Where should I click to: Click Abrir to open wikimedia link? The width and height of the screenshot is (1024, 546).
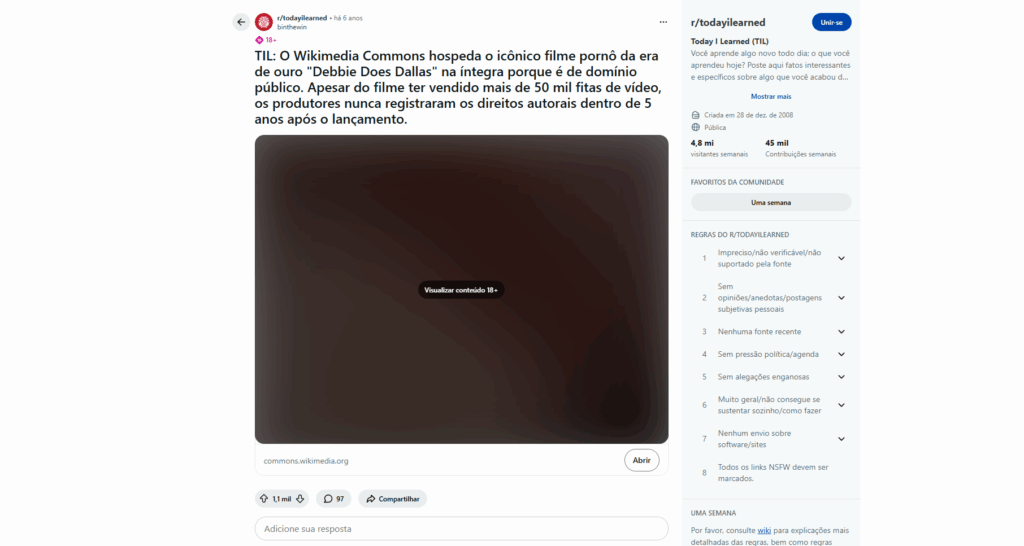click(641, 460)
